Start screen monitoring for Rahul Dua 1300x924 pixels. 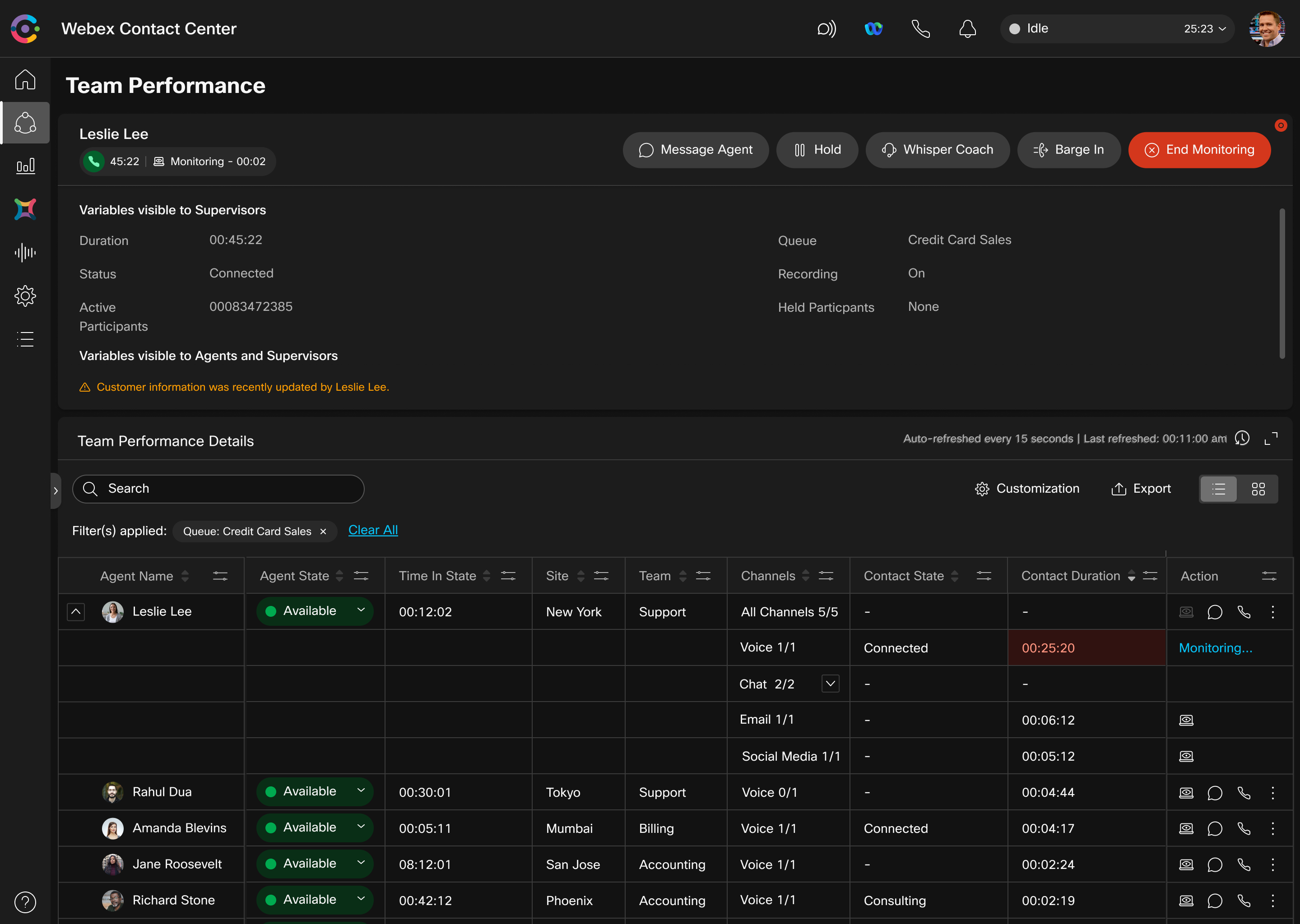tap(1186, 793)
